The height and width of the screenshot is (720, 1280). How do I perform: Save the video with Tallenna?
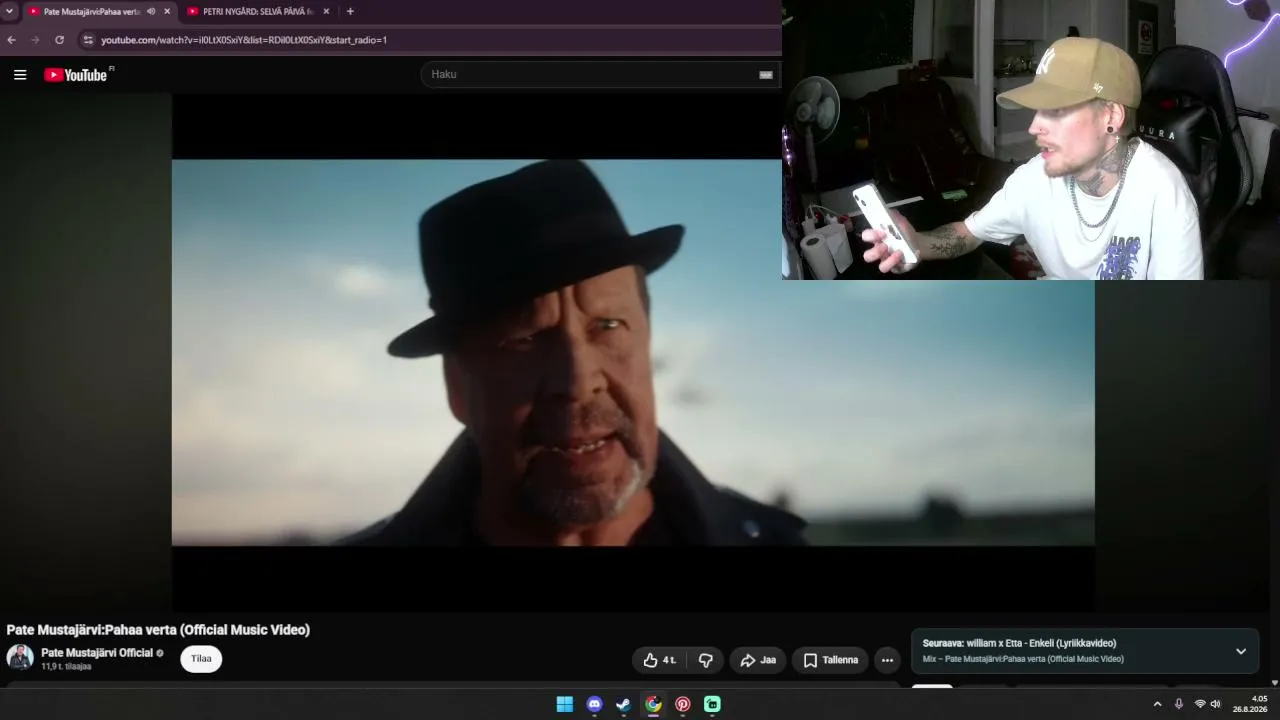(830, 660)
